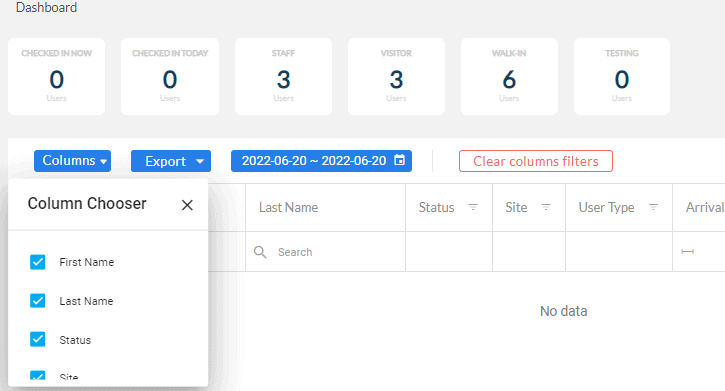Uncheck the First Name checkbox

point(37,262)
